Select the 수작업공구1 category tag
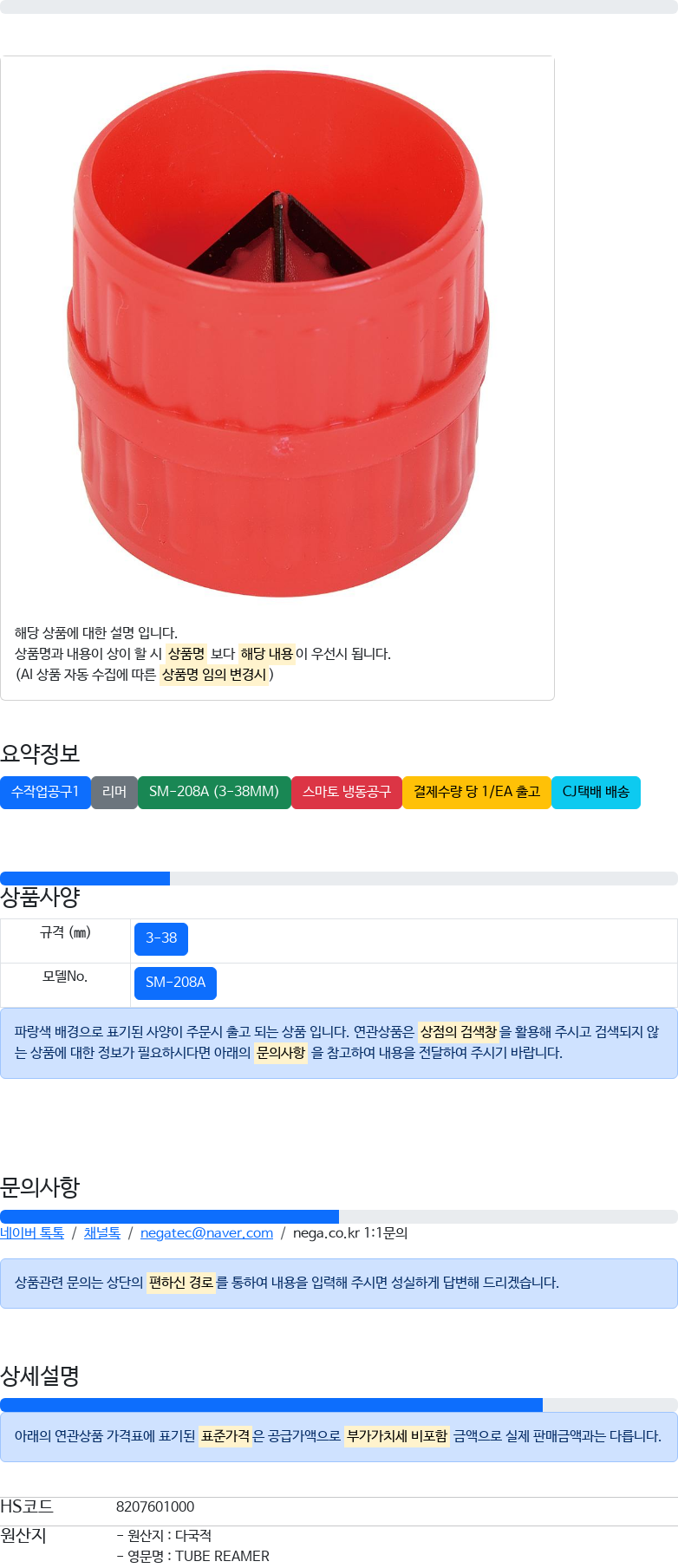Viewport: 678px width, 1568px height. (45, 792)
